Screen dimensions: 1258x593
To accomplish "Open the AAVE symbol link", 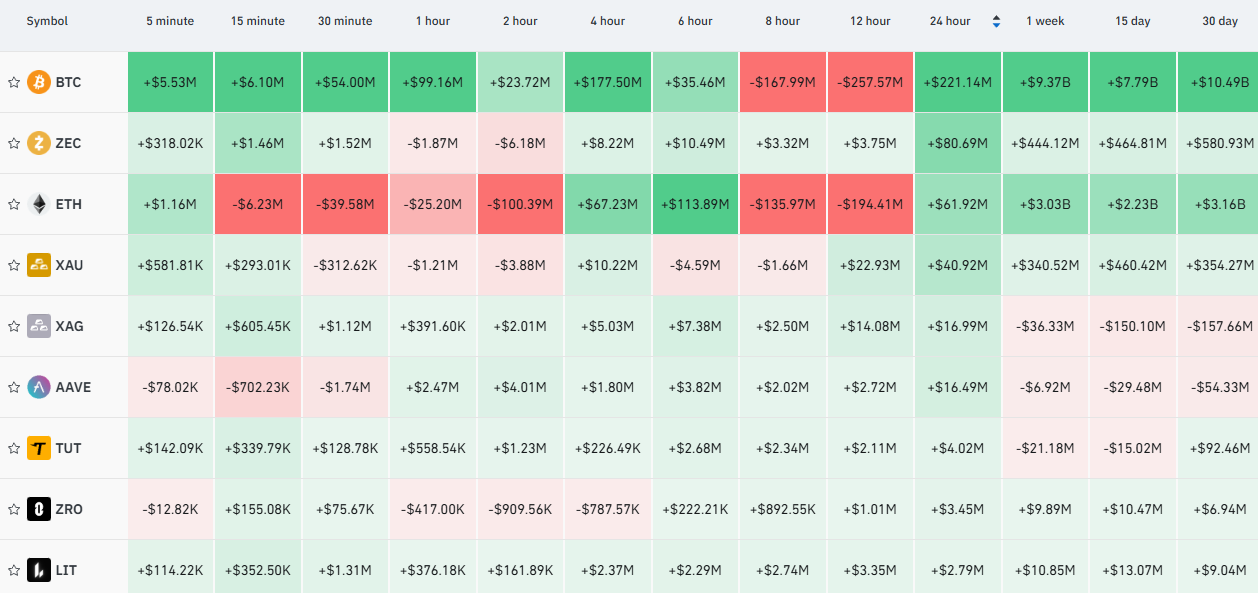I will 73,387.
